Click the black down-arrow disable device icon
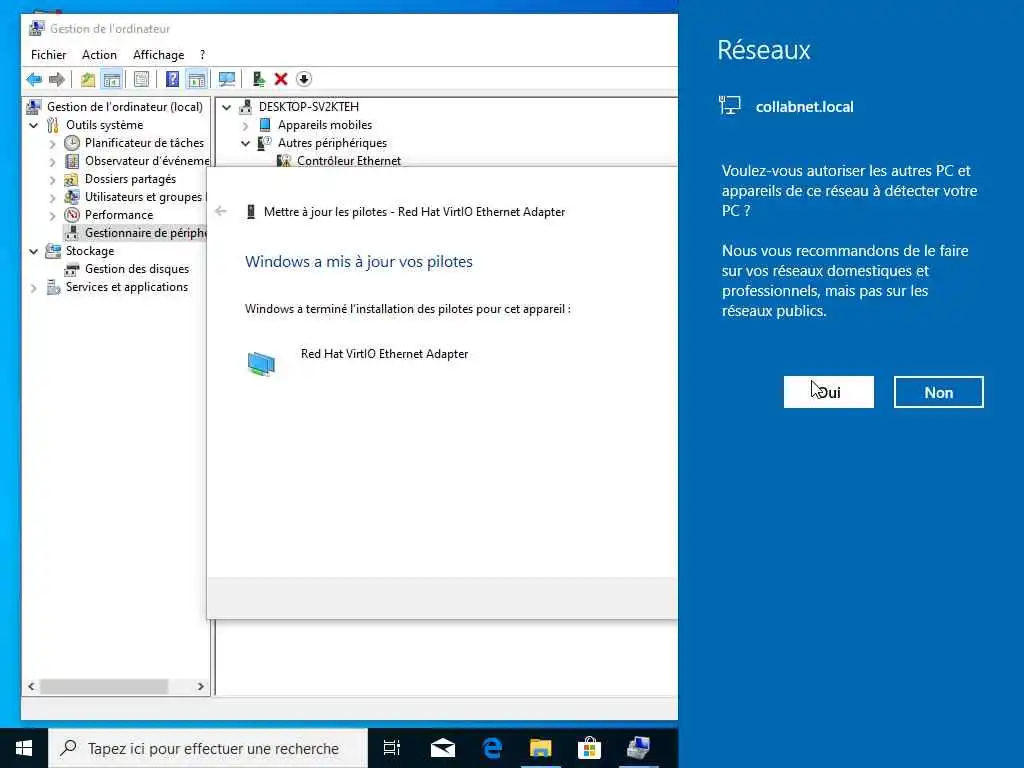 click(x=304, y=80)
